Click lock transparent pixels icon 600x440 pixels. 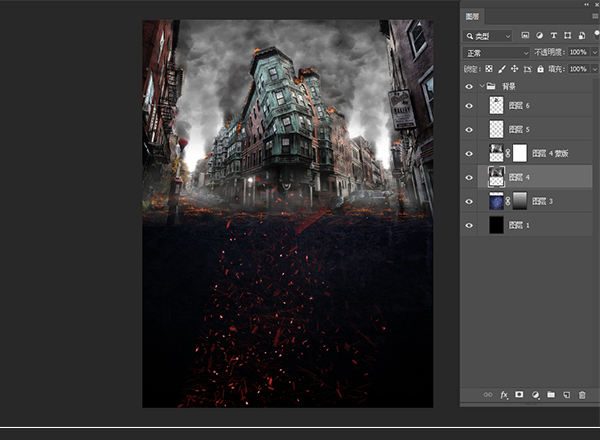point(489,69)
